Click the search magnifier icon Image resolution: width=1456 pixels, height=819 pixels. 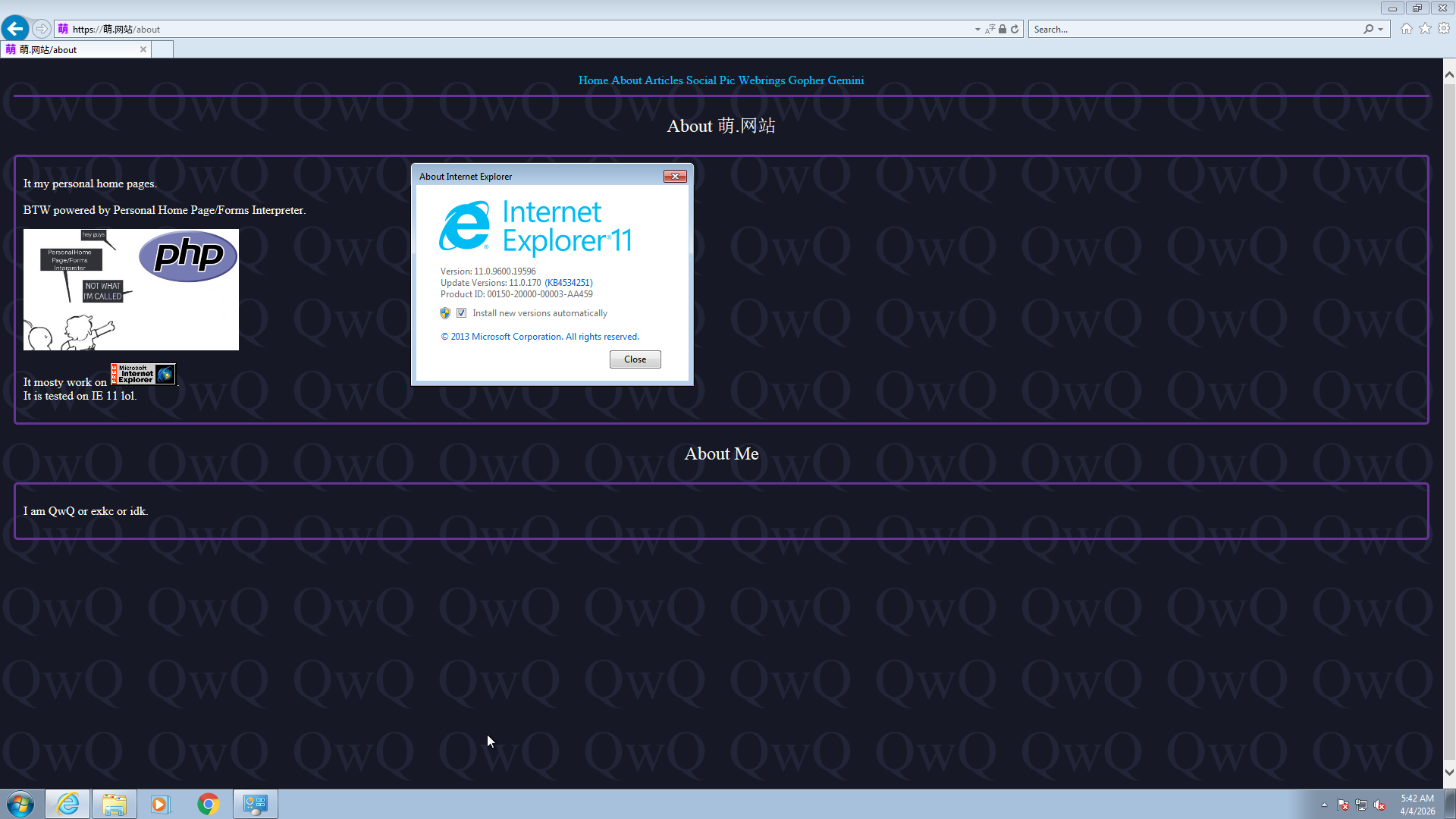point(1368,30)
